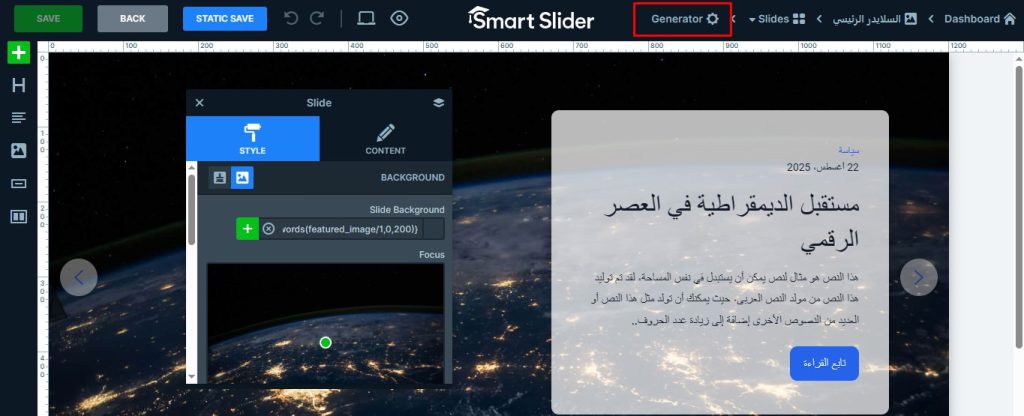Click scroll down arrow in Slide panel
The height and width of the screenshot is (416, 1024).
(x=191, y=377)
